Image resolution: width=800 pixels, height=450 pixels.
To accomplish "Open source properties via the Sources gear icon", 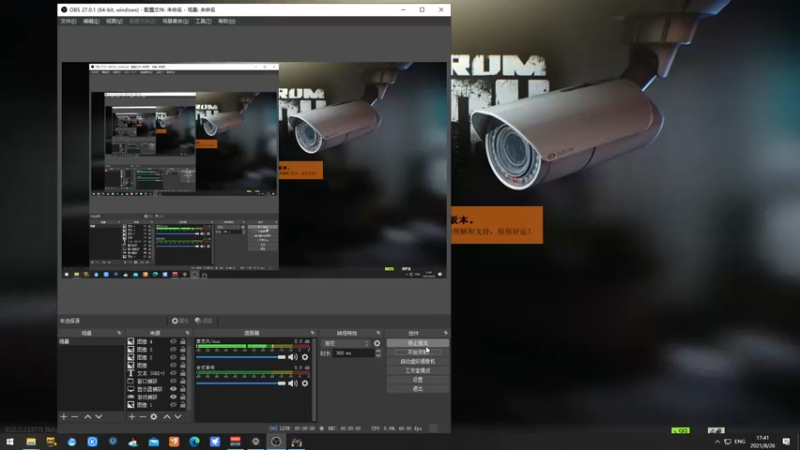I will point(154,417).
